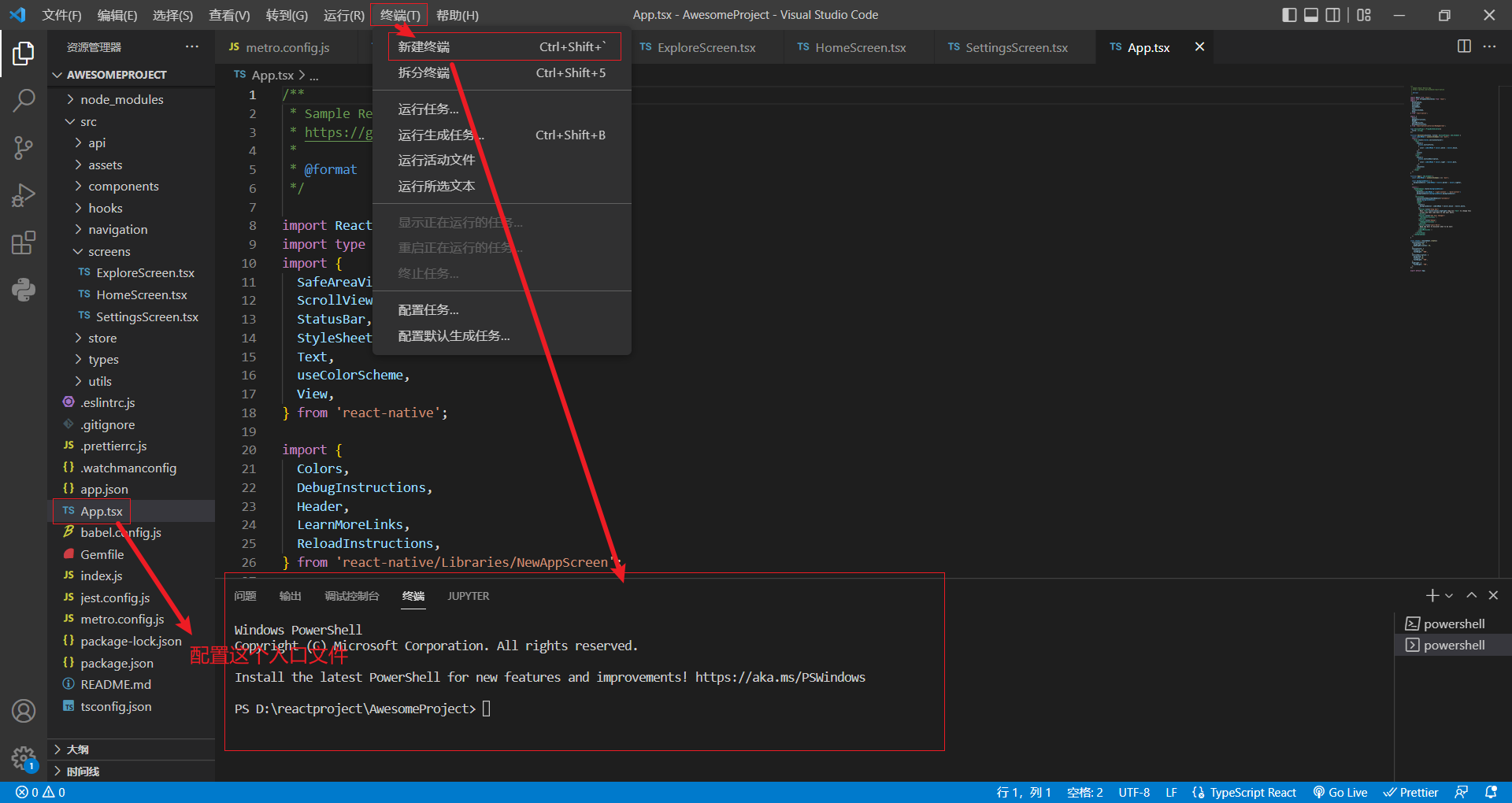This screenshot has height=803, width=1512.
Task: Click the split editor right icon
Action: 1464,46
